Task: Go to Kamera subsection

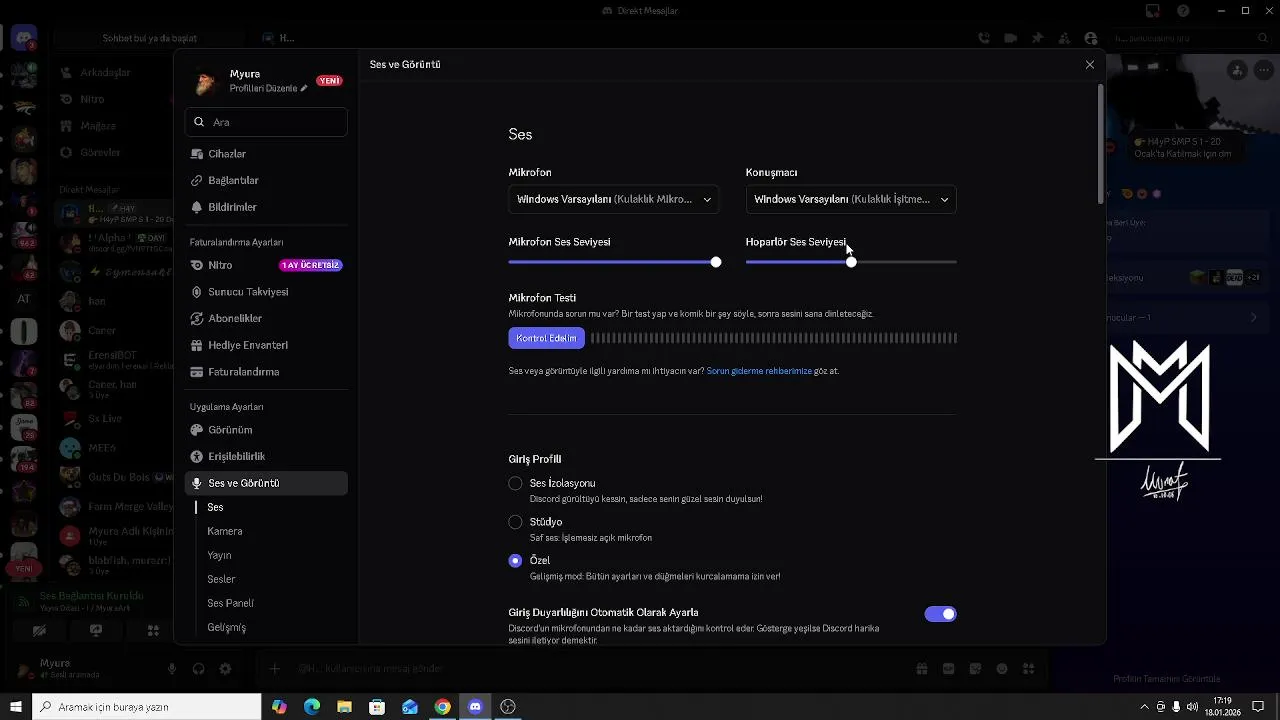Action: (x=225, y=532)
